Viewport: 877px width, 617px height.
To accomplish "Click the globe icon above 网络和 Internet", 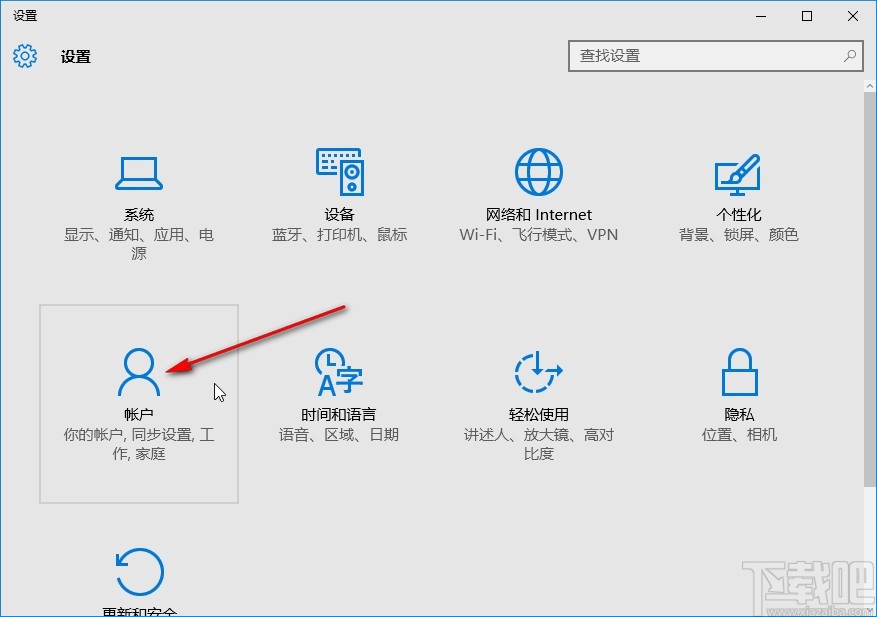I will click(x=538, y=170).
